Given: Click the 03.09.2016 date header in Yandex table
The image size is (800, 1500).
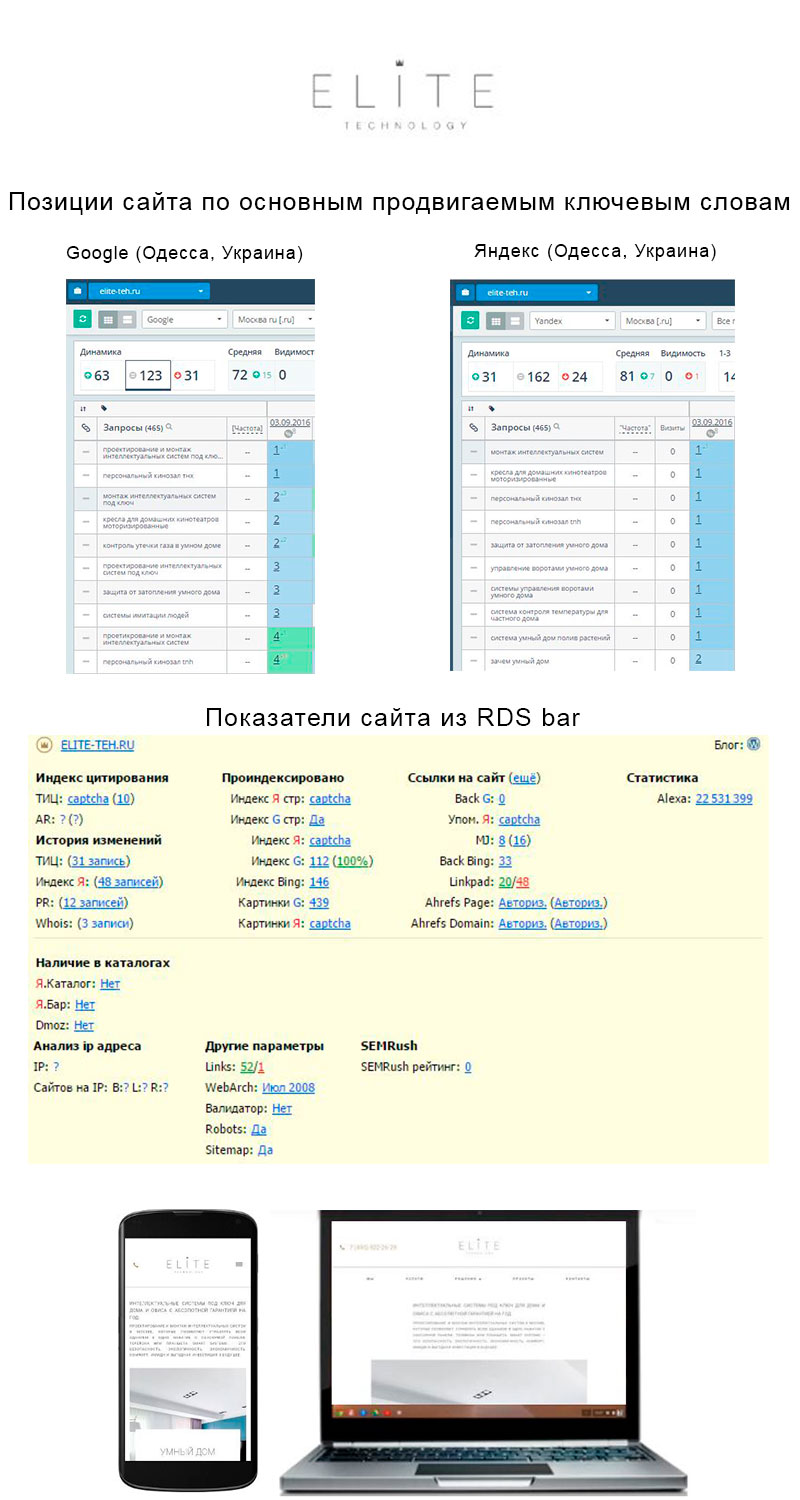Looking at the screenshot, I should (x=712, y=423).
